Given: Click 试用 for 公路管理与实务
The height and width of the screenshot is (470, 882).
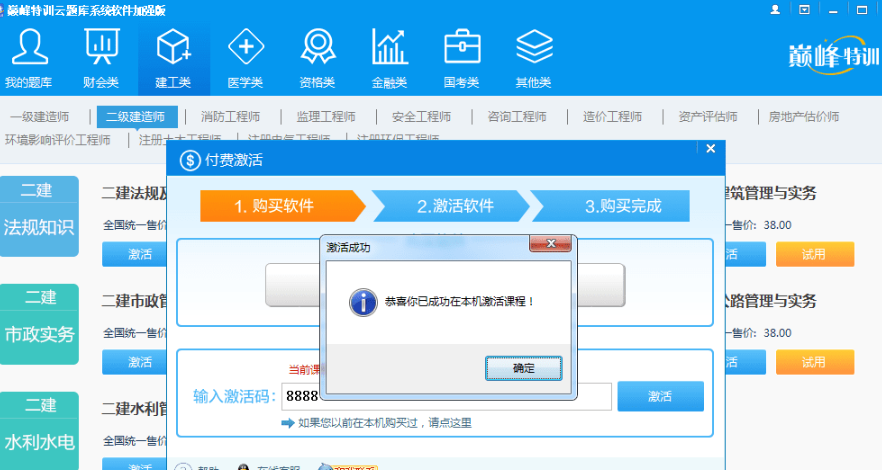Looking at the screenshot, I should (815, 362).
